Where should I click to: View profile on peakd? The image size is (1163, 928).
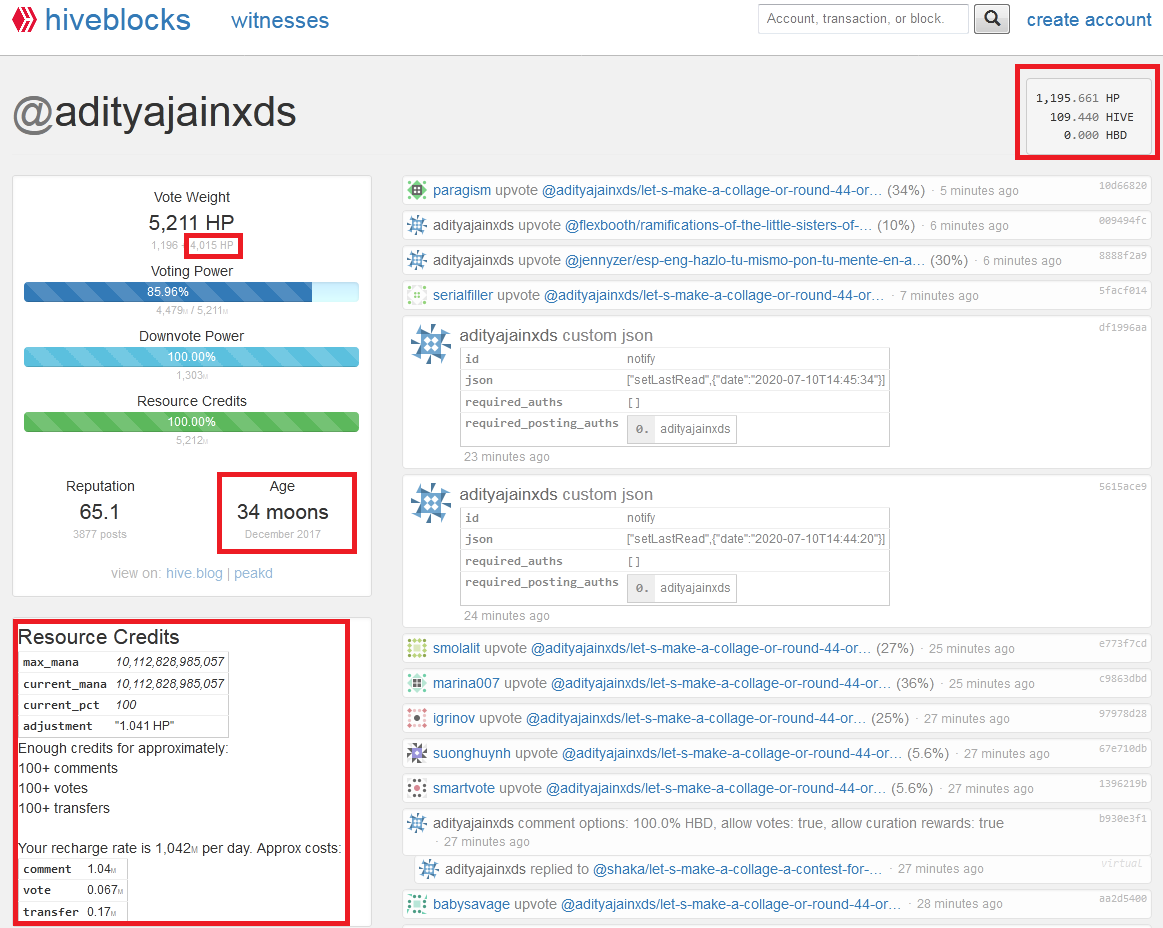pos(253,573)
